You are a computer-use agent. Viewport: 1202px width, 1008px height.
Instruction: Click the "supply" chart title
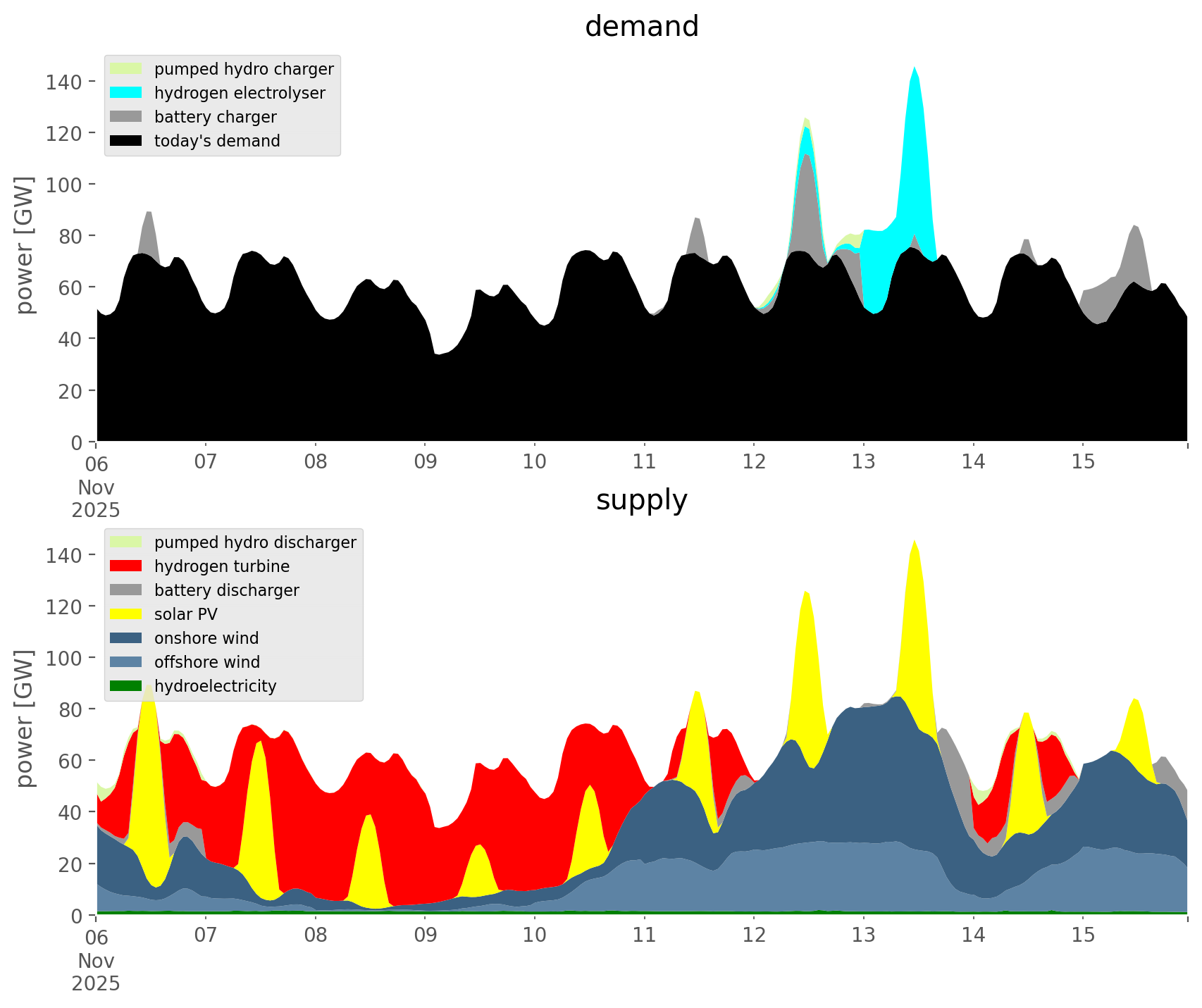pyautogui.click(x=641, y=500)
